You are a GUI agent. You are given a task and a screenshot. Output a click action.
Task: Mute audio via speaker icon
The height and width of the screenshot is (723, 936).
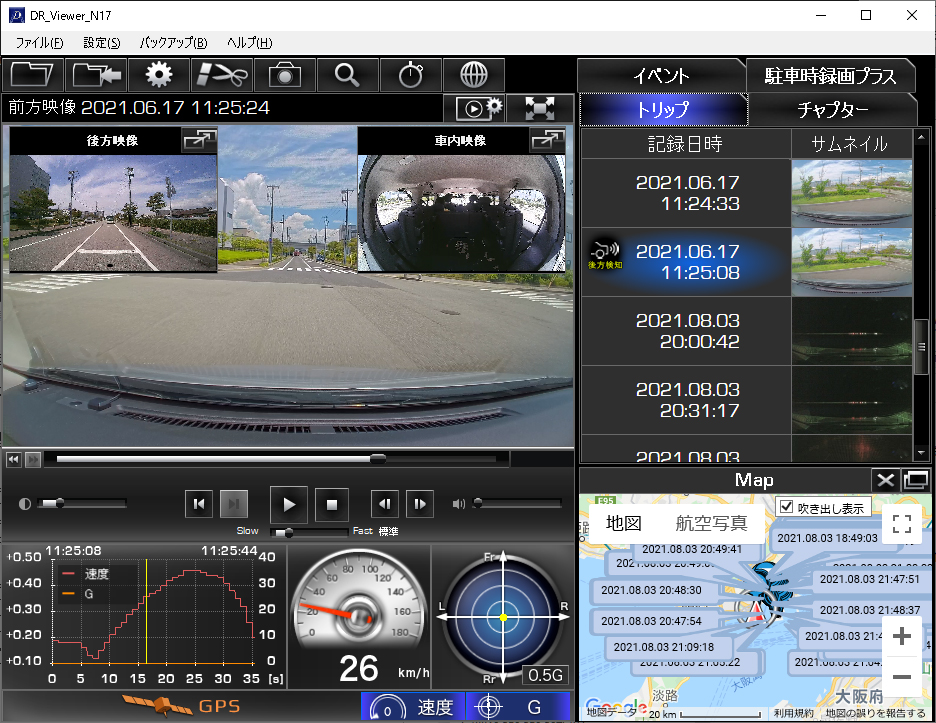click(458, 504)
